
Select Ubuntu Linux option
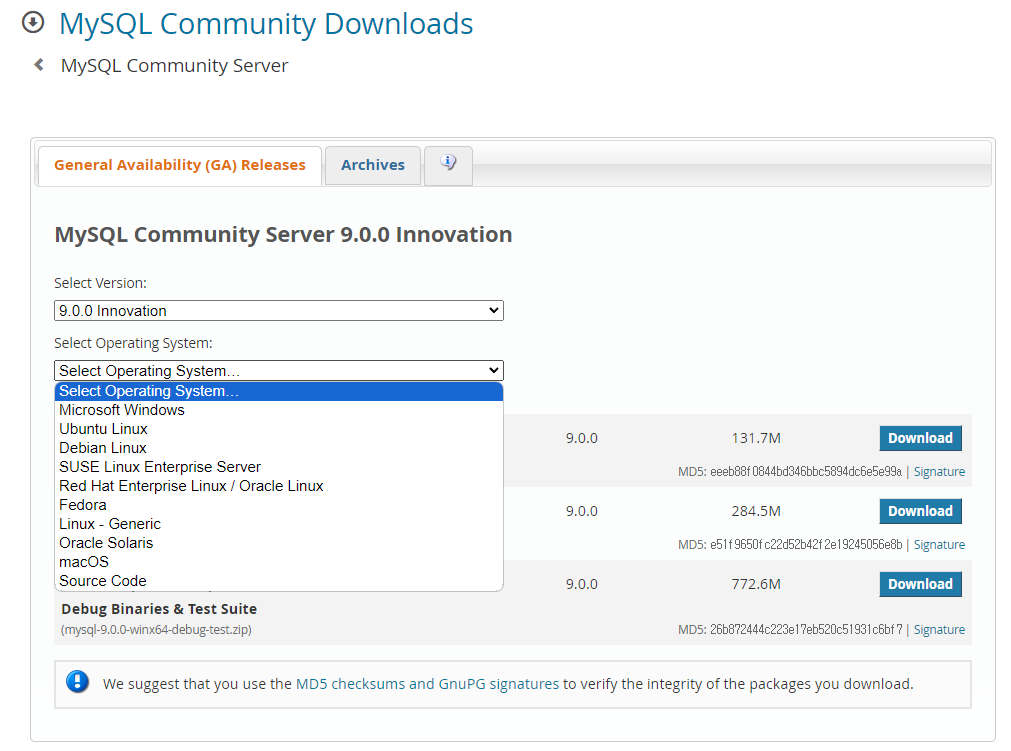pos(279,429)
